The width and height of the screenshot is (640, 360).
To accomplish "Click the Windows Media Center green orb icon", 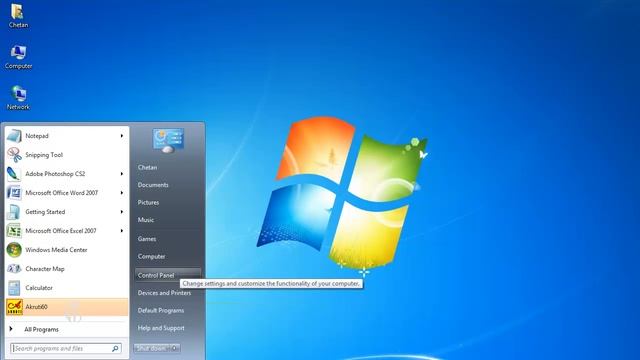I will click(x=14, y=250).
